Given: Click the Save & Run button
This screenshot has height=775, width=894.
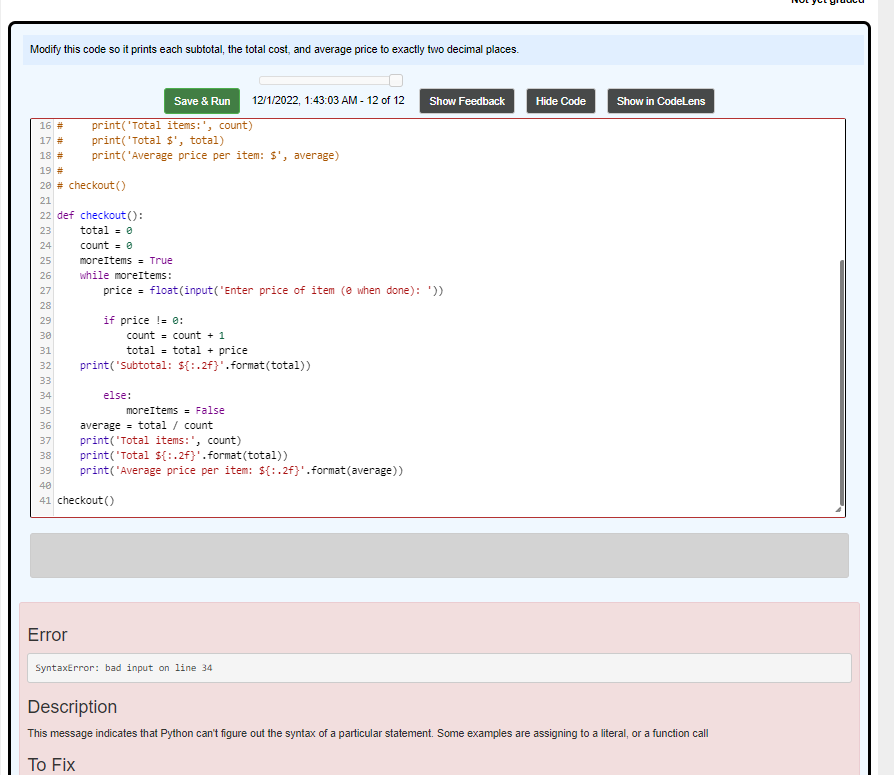Looking at the screenshot, I should 202,101.
